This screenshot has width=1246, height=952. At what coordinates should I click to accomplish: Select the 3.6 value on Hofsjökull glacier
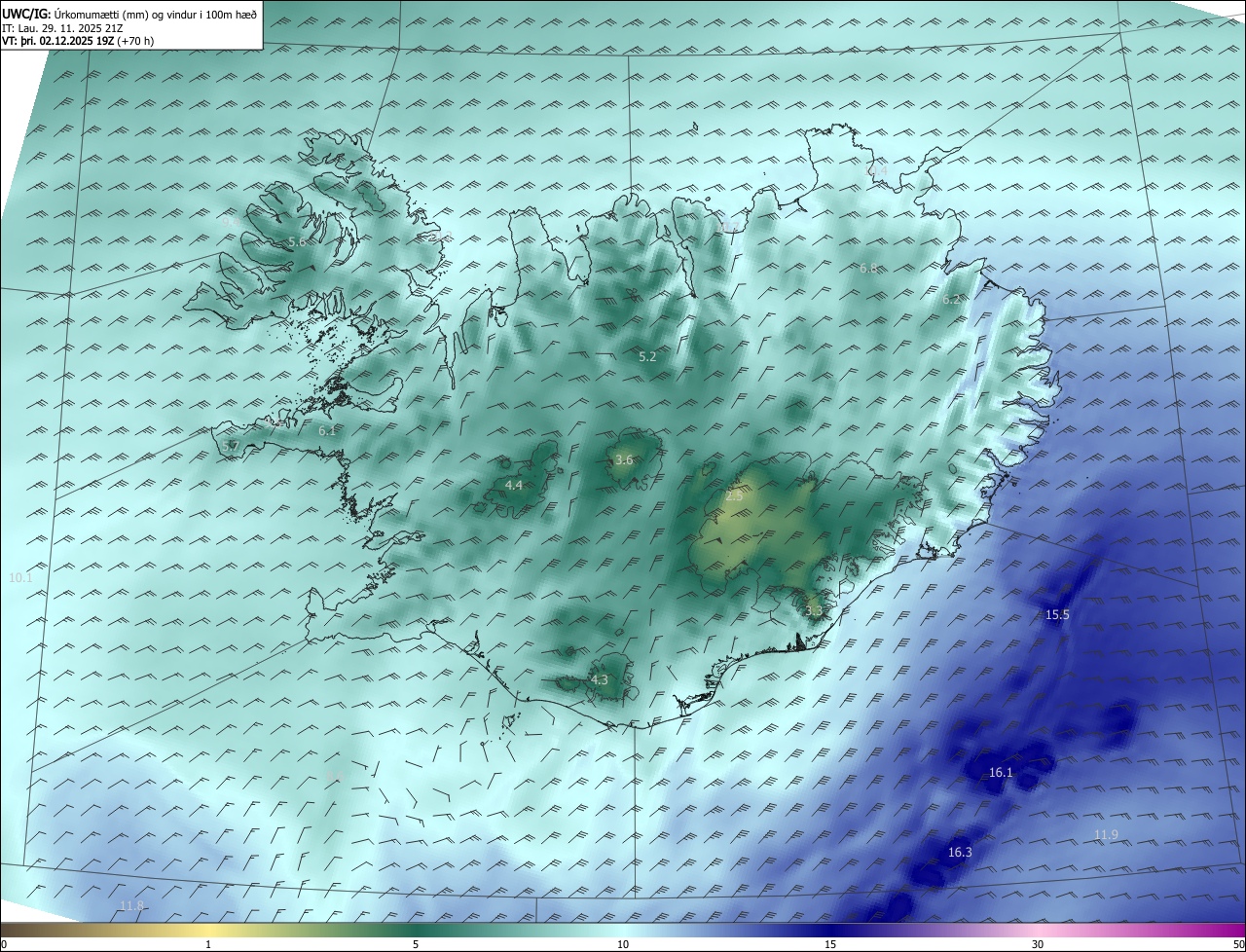tap(624, 460)
